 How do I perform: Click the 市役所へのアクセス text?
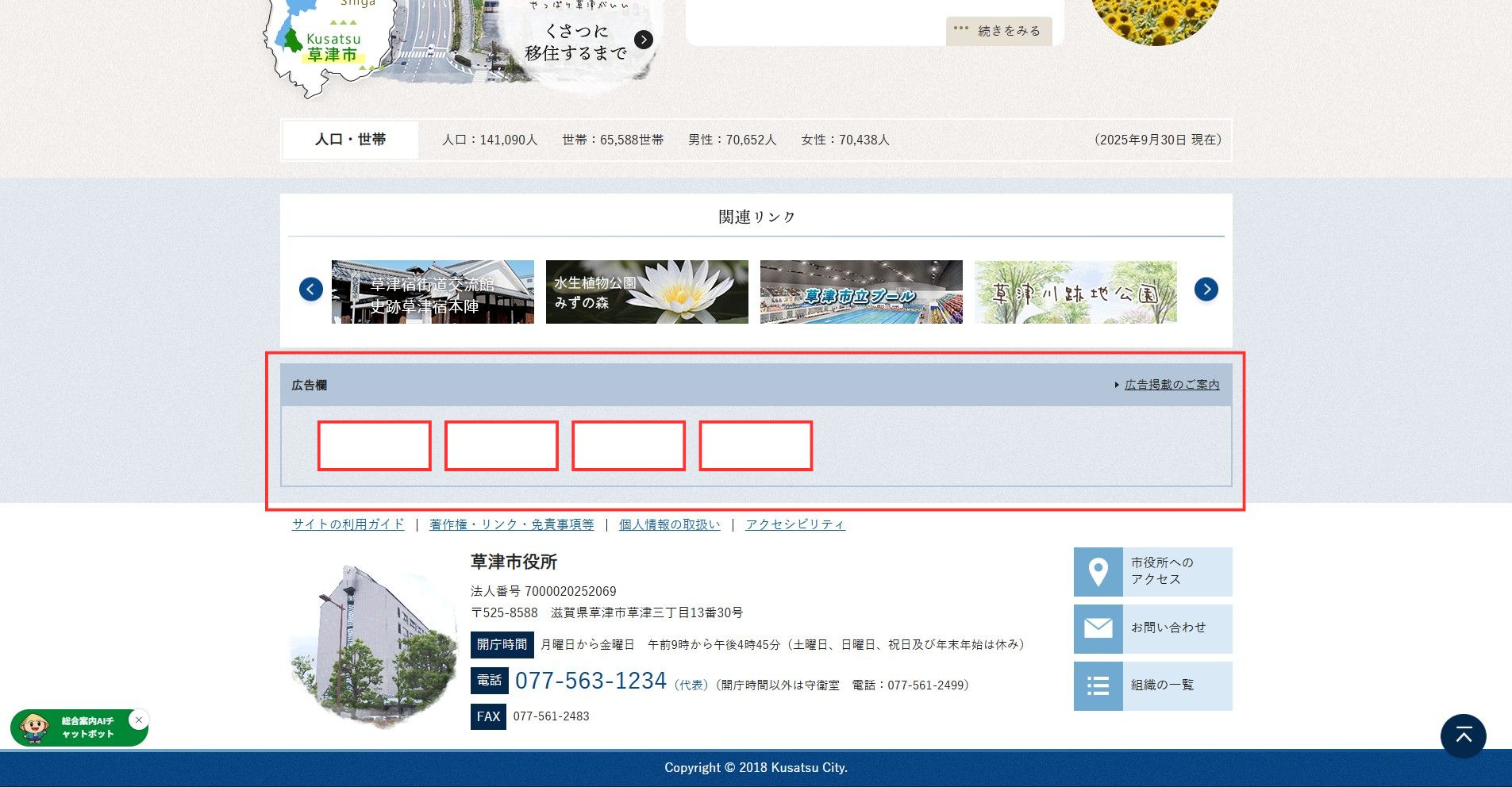click(1162, 571)
